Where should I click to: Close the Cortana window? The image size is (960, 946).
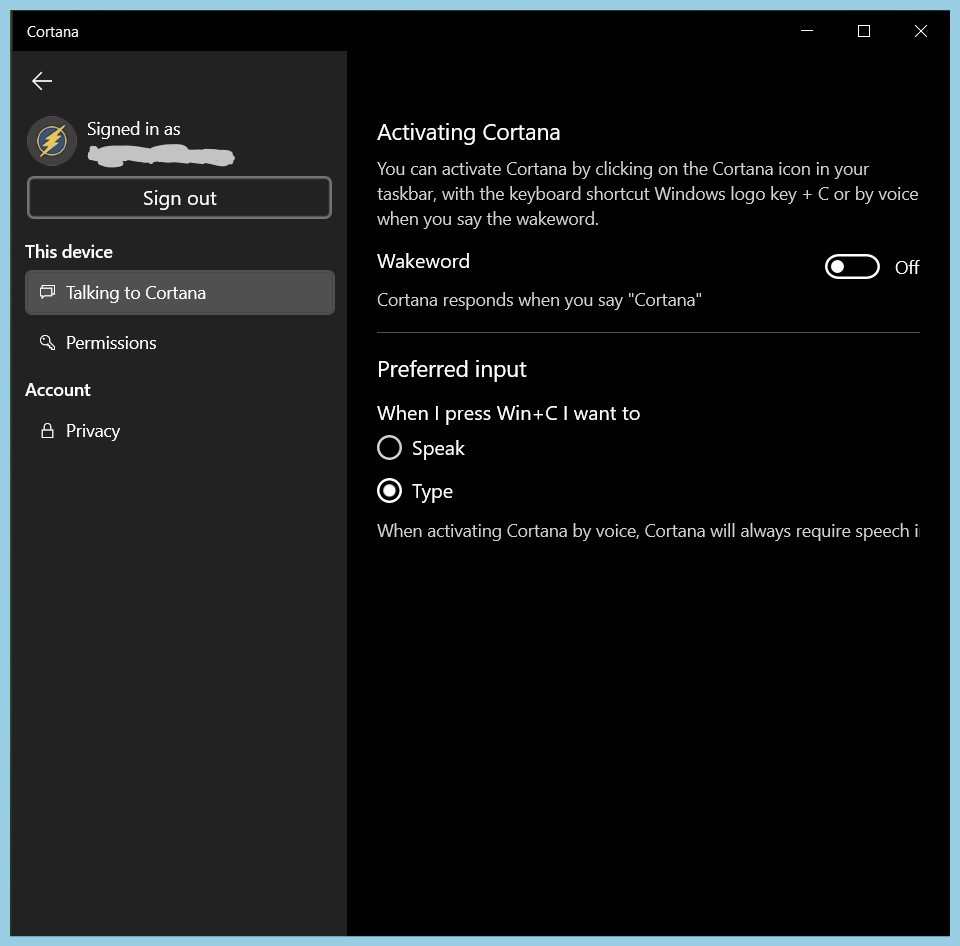(x=921, y=31)
